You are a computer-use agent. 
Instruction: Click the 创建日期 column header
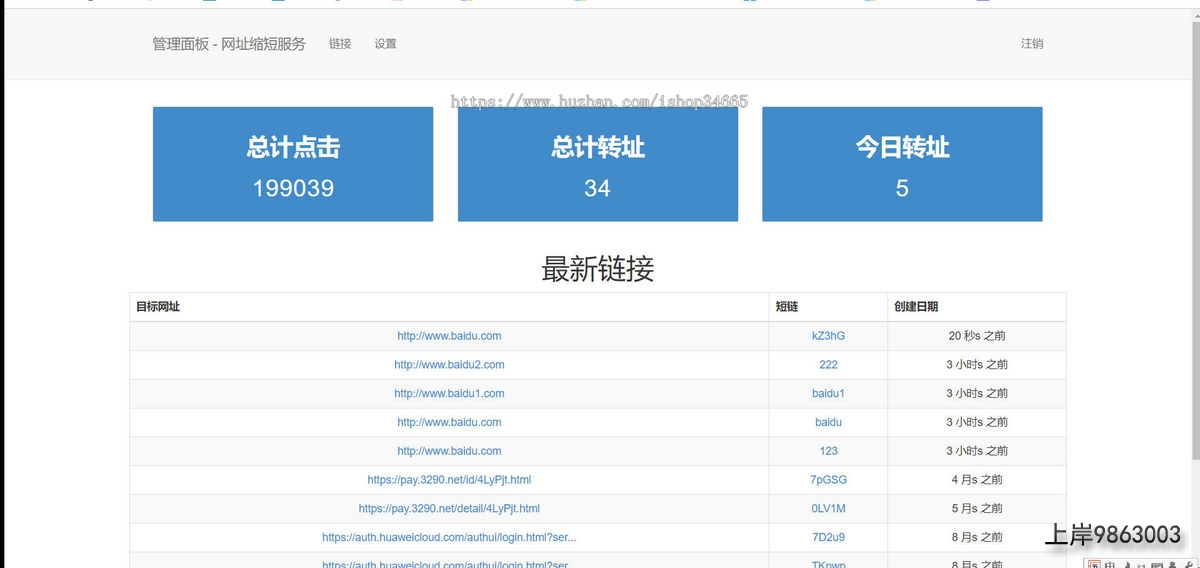(916, 307)
